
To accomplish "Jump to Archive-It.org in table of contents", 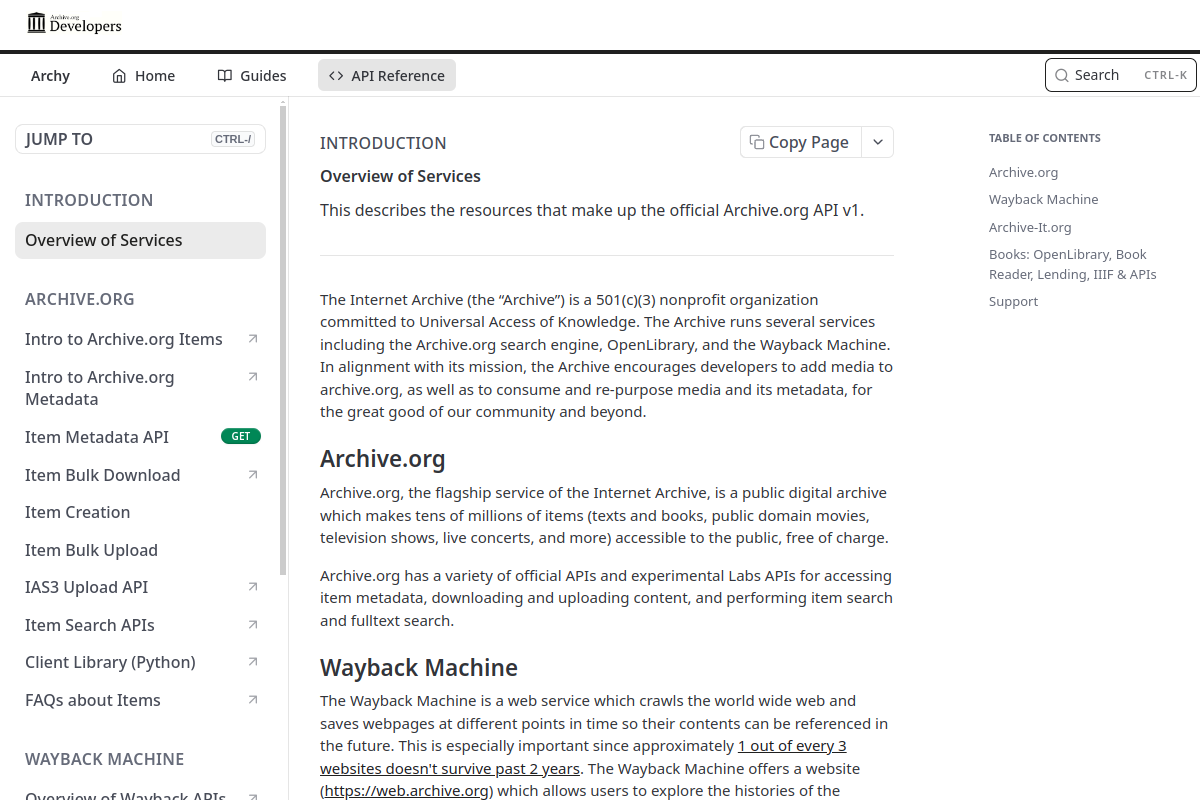I will (1030, 227).
